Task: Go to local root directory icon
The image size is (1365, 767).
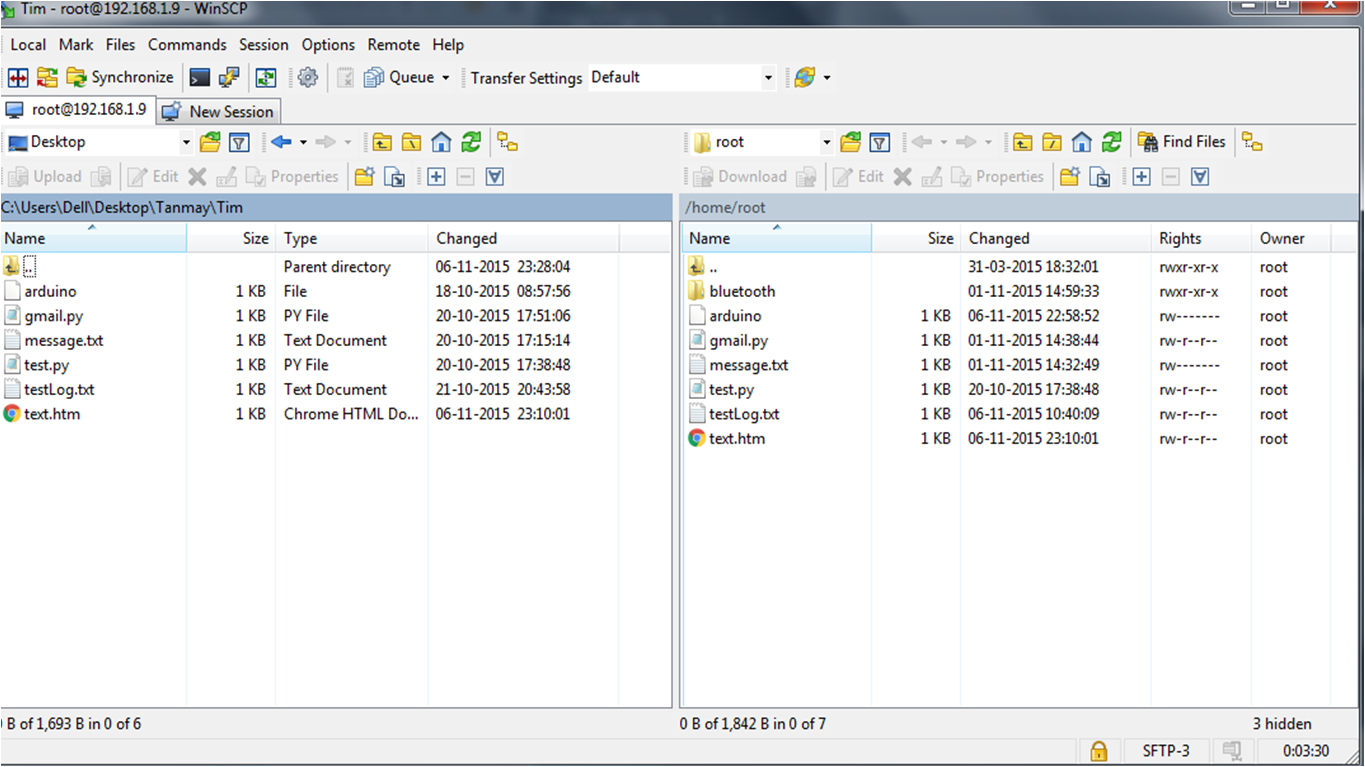Action: point(412,142)
